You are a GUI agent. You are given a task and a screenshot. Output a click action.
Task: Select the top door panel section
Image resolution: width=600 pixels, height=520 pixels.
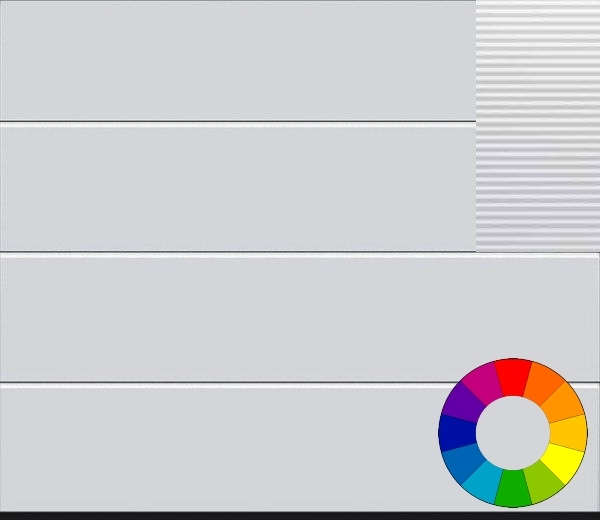point(238,60)
